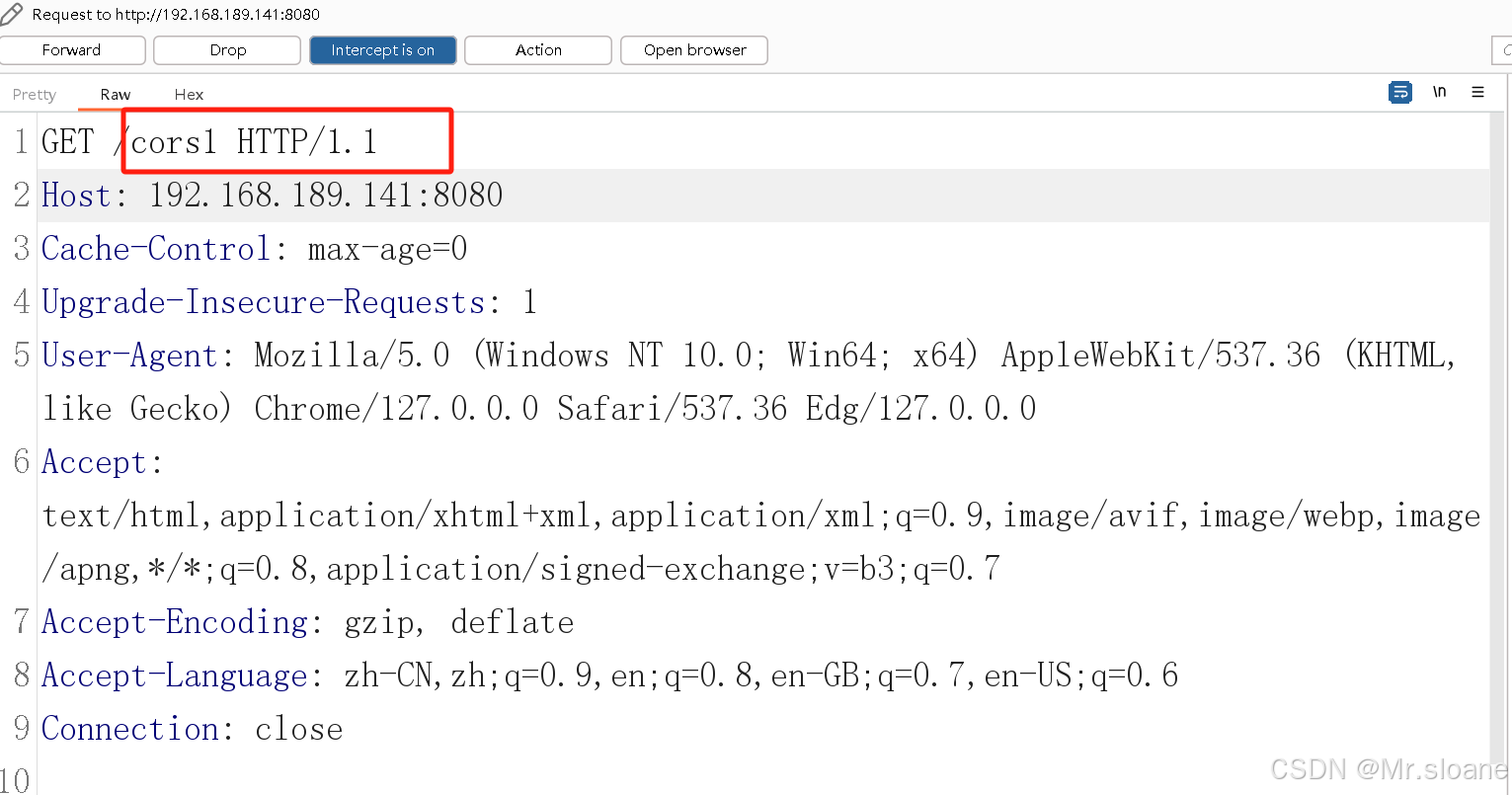Click the Chrome/127.0.0.0 text in User-Agent
This screenshot has width=1512, height=795.
[x=396, y=409]
